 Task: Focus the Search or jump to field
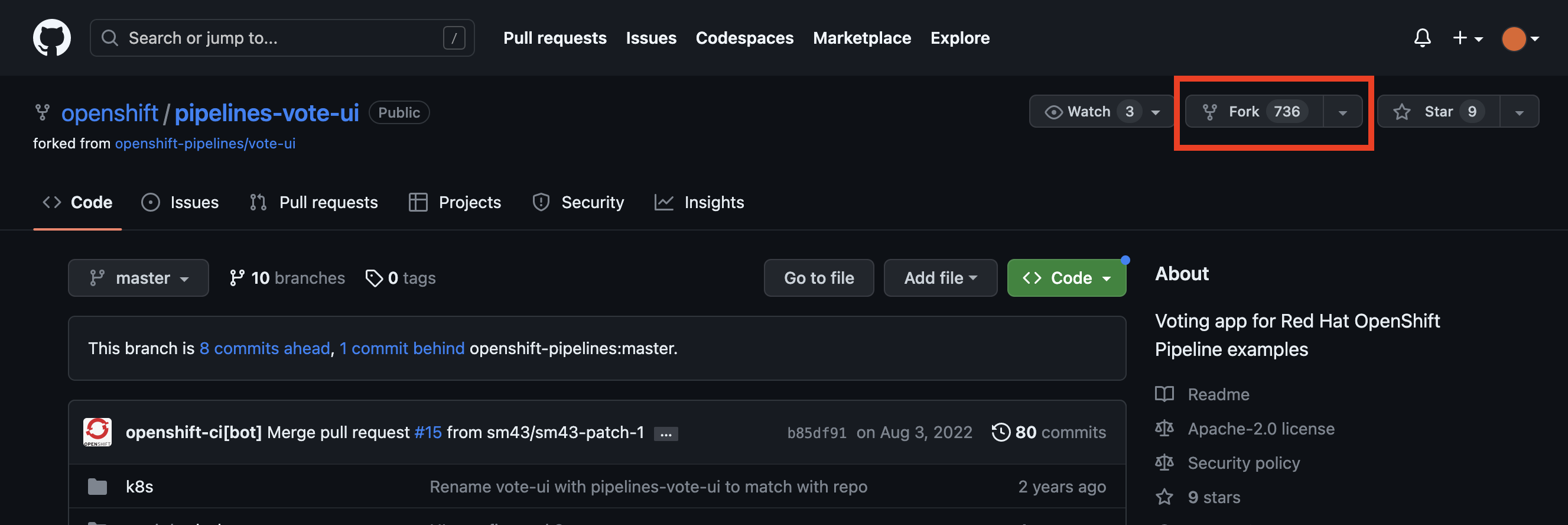(x=282, y=38)
